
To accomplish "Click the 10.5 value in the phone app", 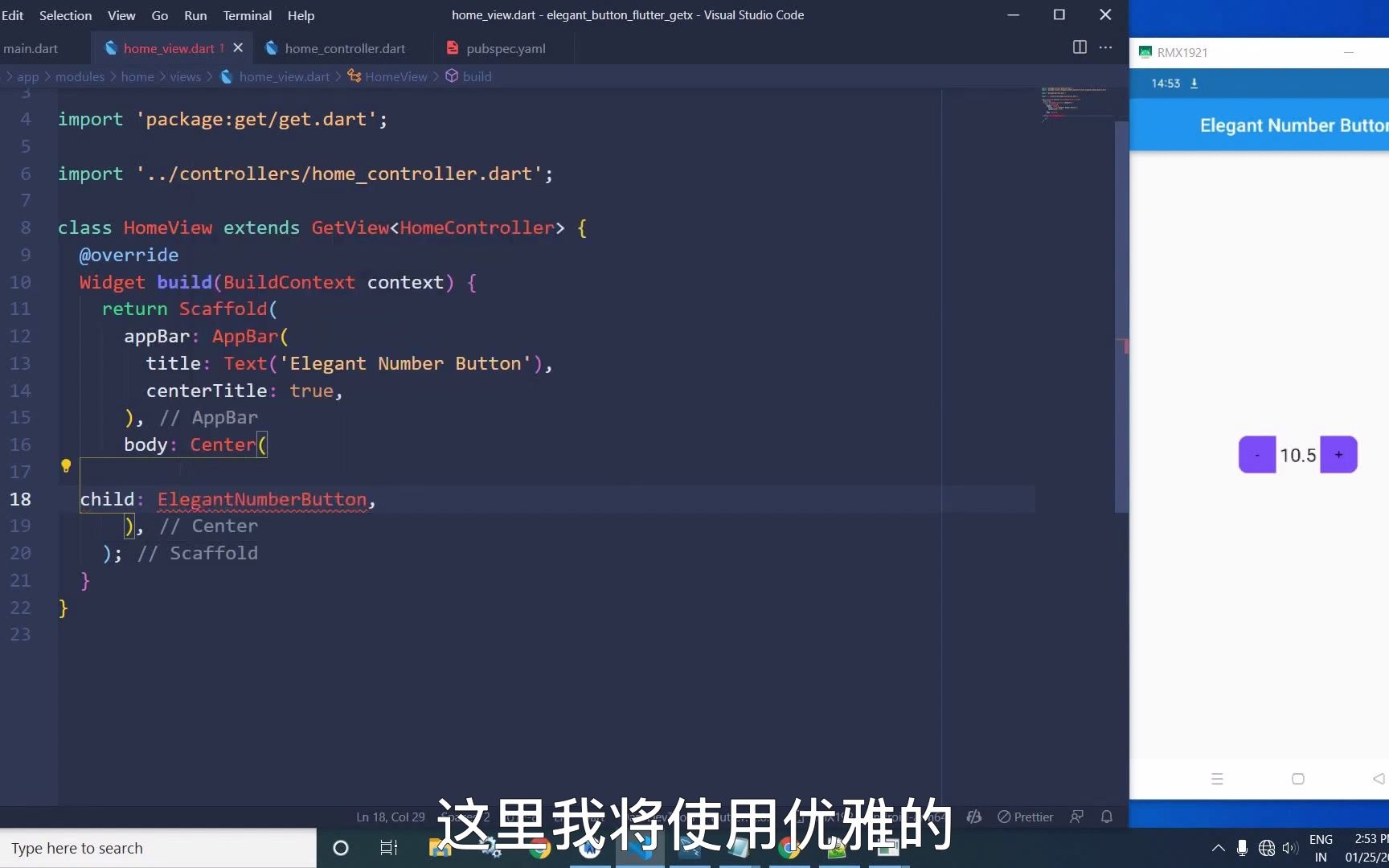I will click(1297, 455).
